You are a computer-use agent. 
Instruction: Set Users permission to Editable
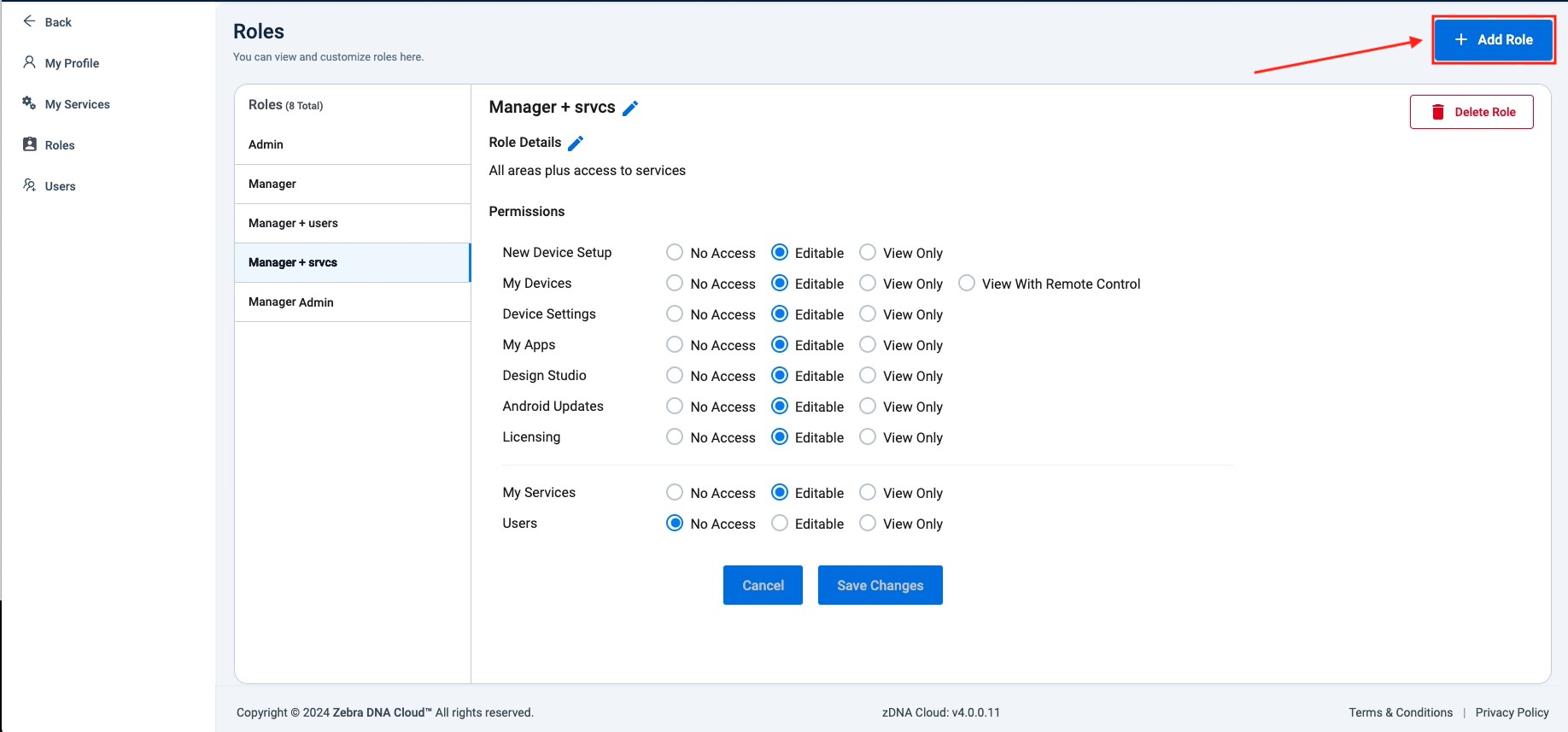coord(780,524)
